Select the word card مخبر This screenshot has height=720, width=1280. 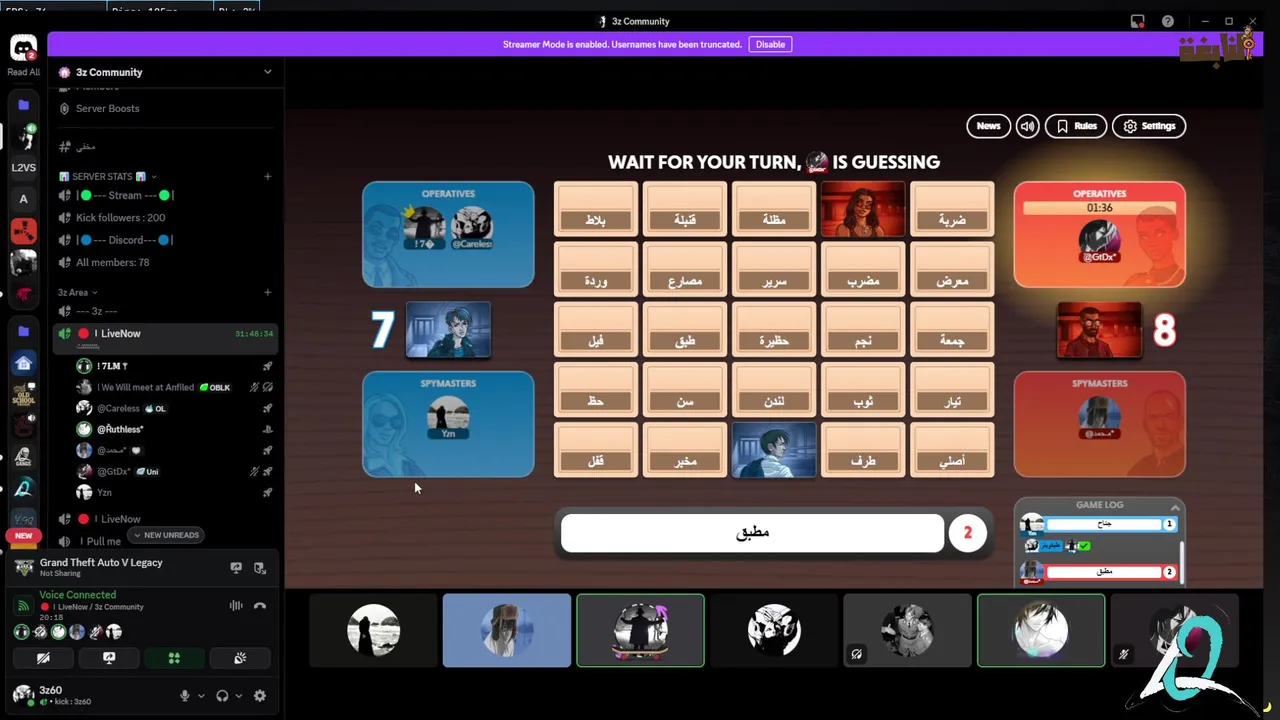(684, 449)
